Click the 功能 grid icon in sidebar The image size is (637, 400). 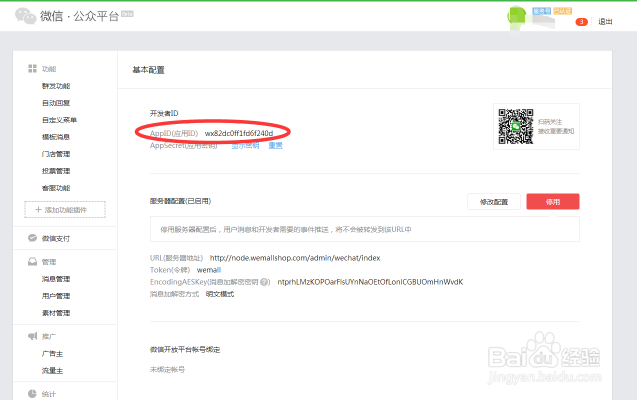point(32,69)
